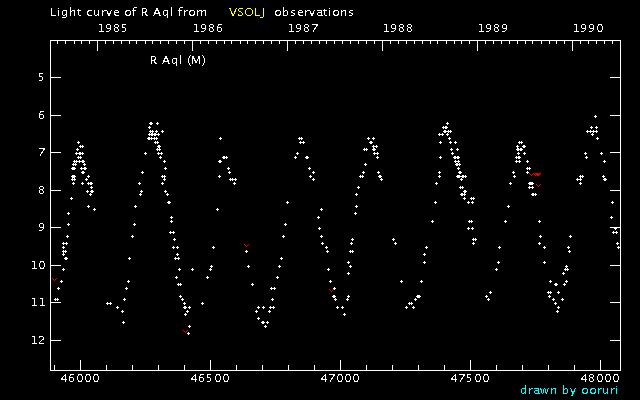The image size is (640, 400).
Task: Select the 1986 year label
Action: [207, 29]
